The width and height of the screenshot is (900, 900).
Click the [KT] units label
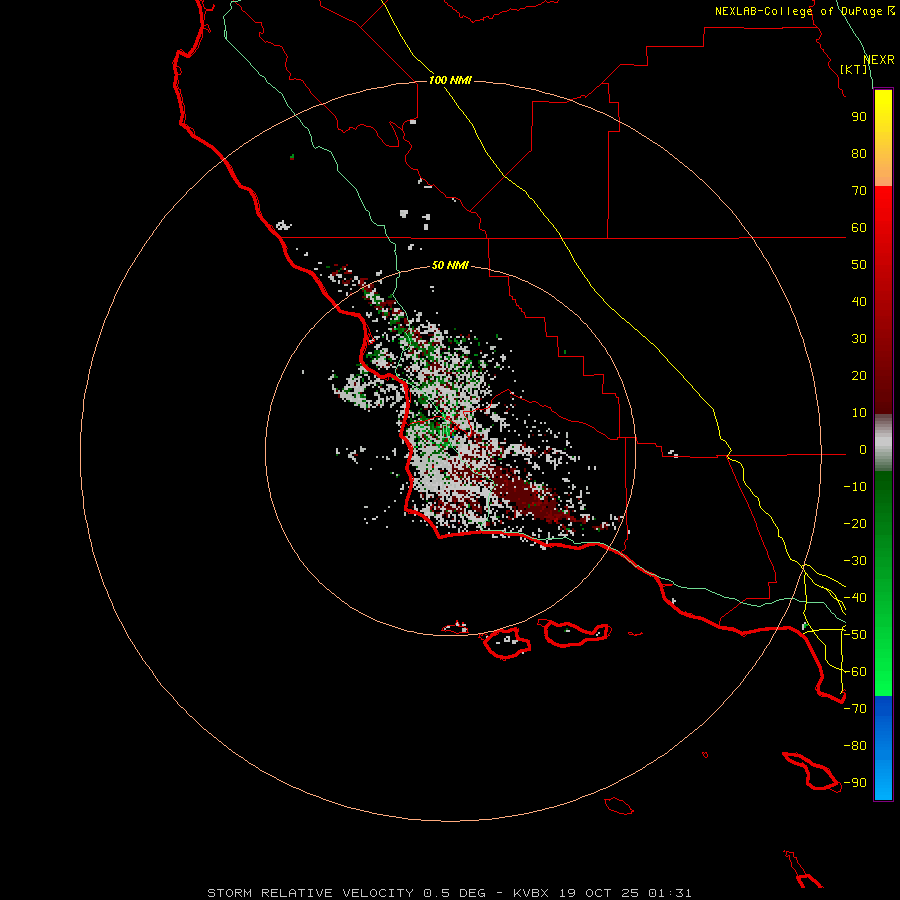(854, 69)
